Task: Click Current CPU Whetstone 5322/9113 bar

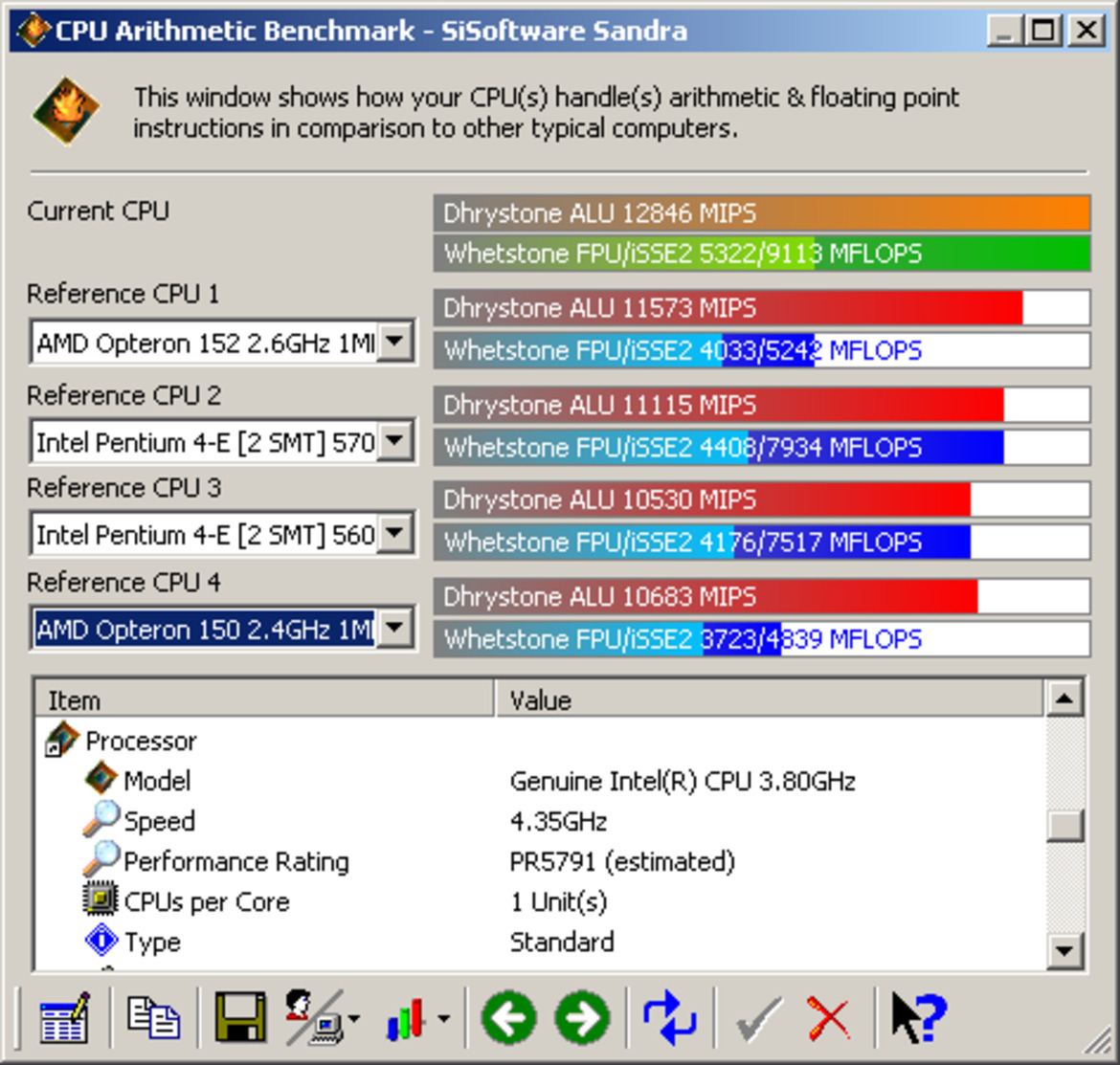Action: click(x=761, y=254)
